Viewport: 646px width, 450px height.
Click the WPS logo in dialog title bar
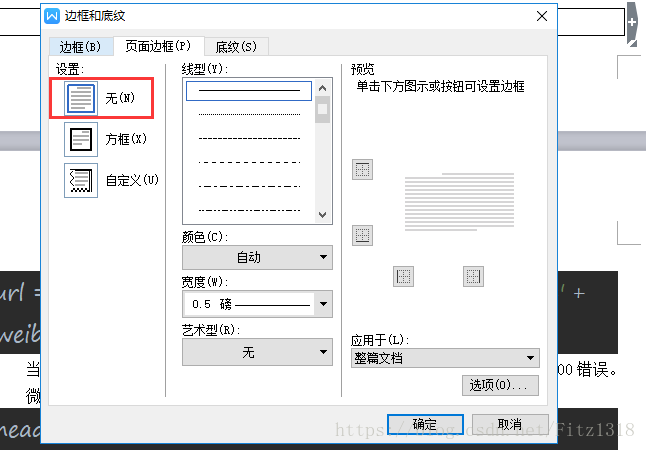(x=52, y=16)
